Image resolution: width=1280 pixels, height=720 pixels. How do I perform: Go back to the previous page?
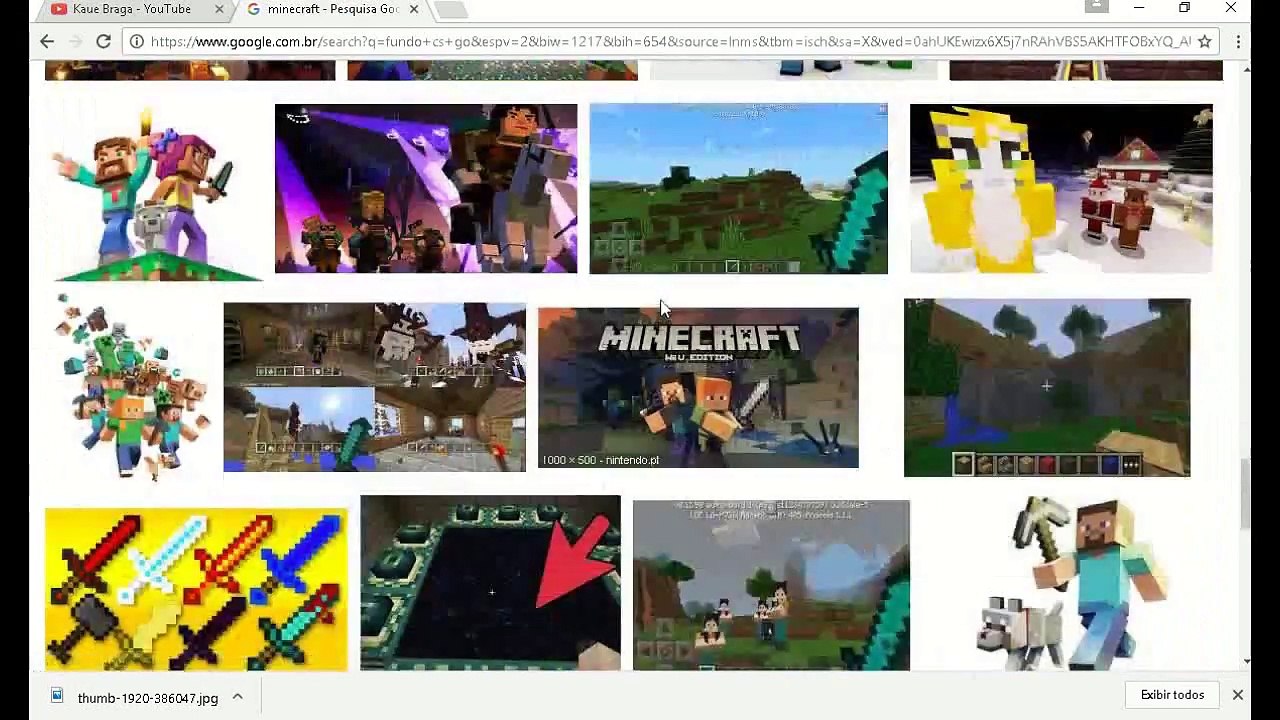[x=47, y=41]
